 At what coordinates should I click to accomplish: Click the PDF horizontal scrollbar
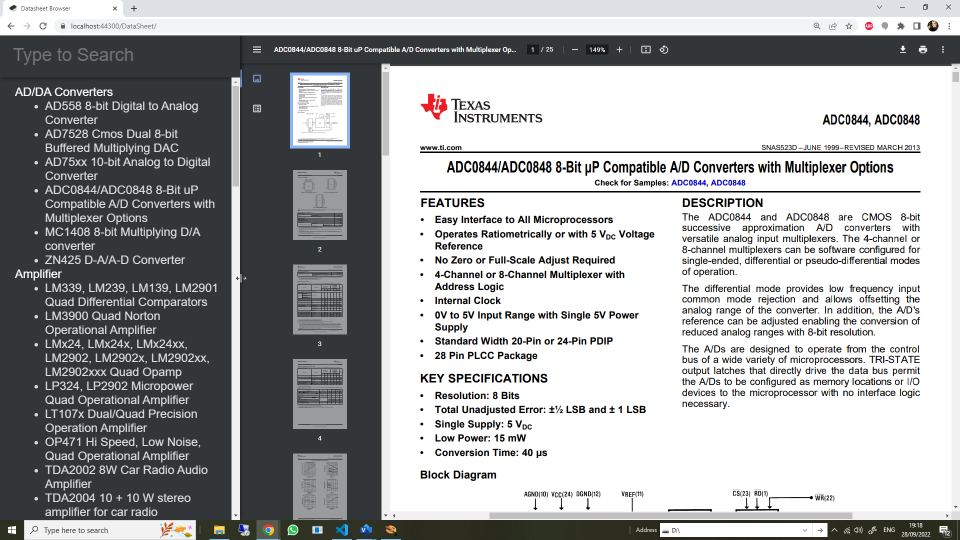(670, 516)
